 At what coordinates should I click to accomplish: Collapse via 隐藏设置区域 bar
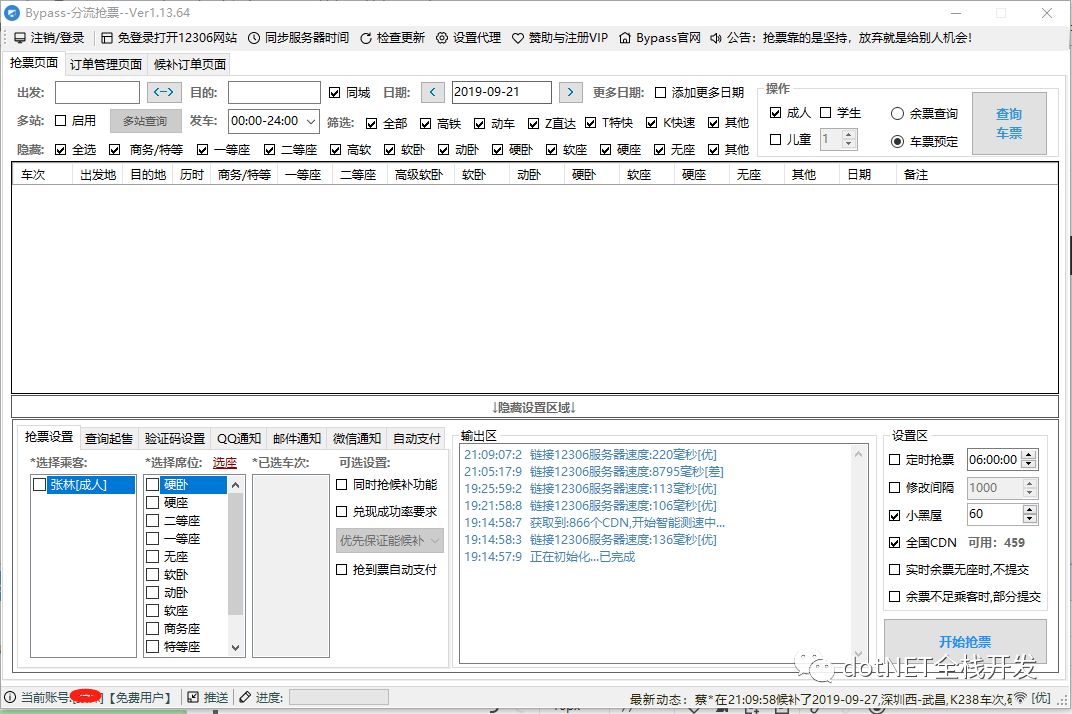point(535,407)
